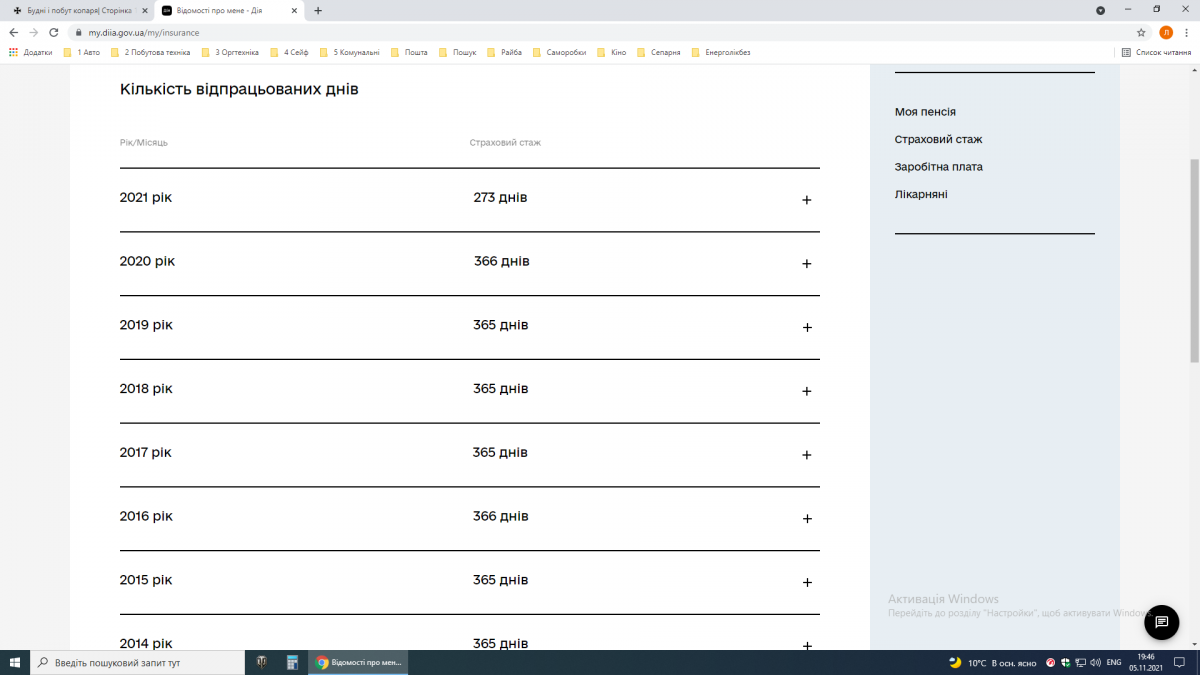The image size is (1200, 675).
Task: Open Додатки apps shortcut
Action: point(30,52)
